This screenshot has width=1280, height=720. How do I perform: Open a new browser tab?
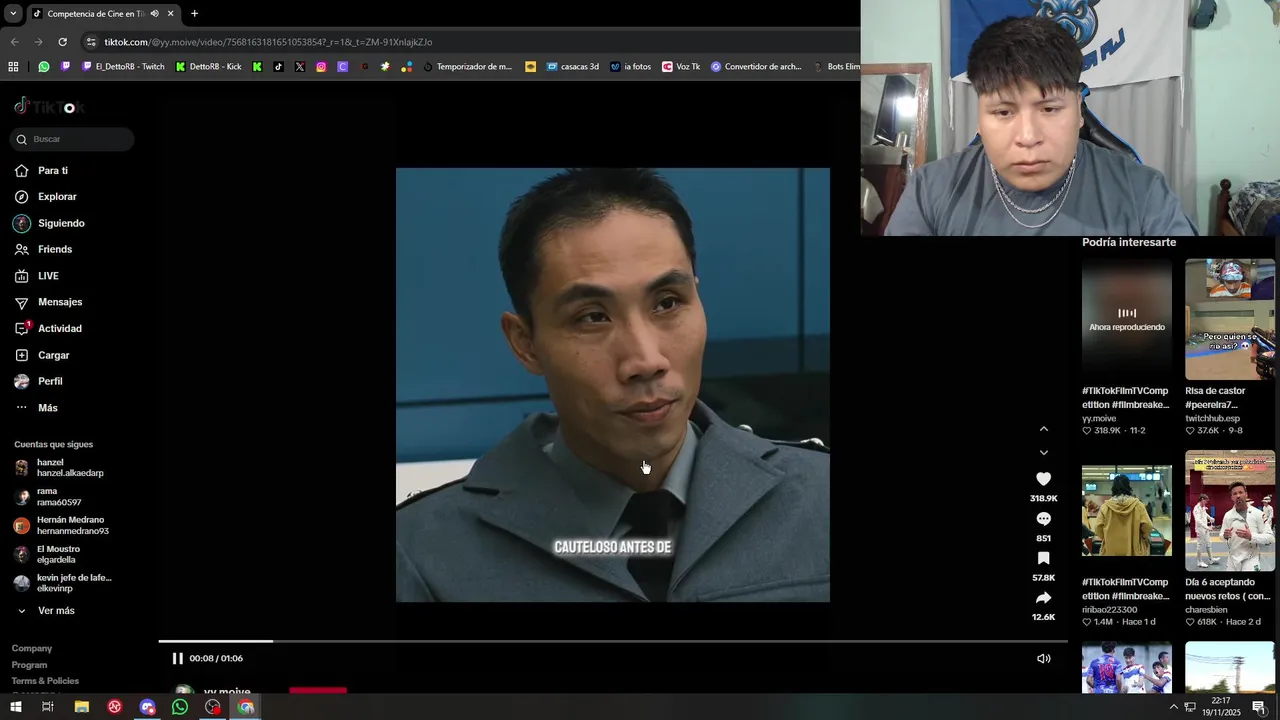194,14
